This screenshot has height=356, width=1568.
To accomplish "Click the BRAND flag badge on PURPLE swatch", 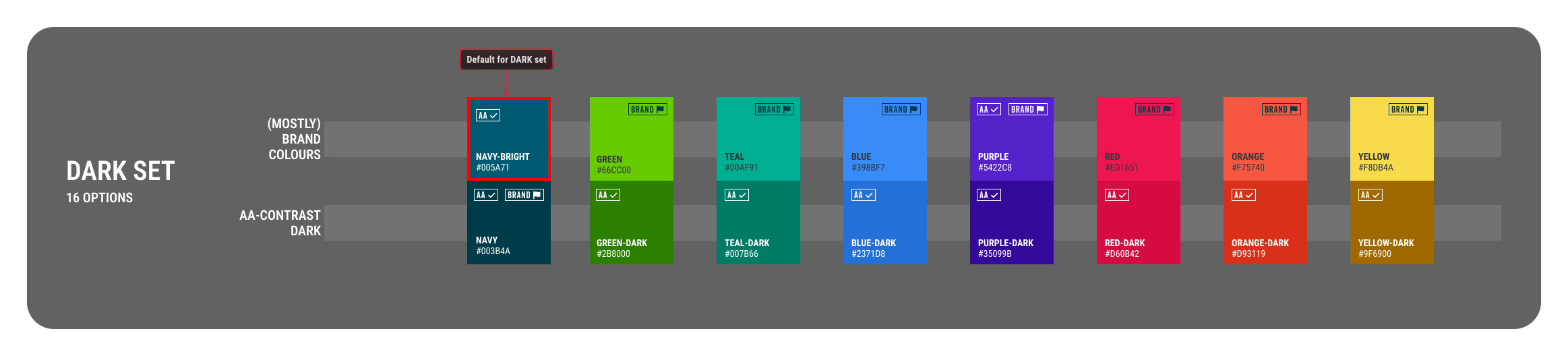I will (1027, 109).
